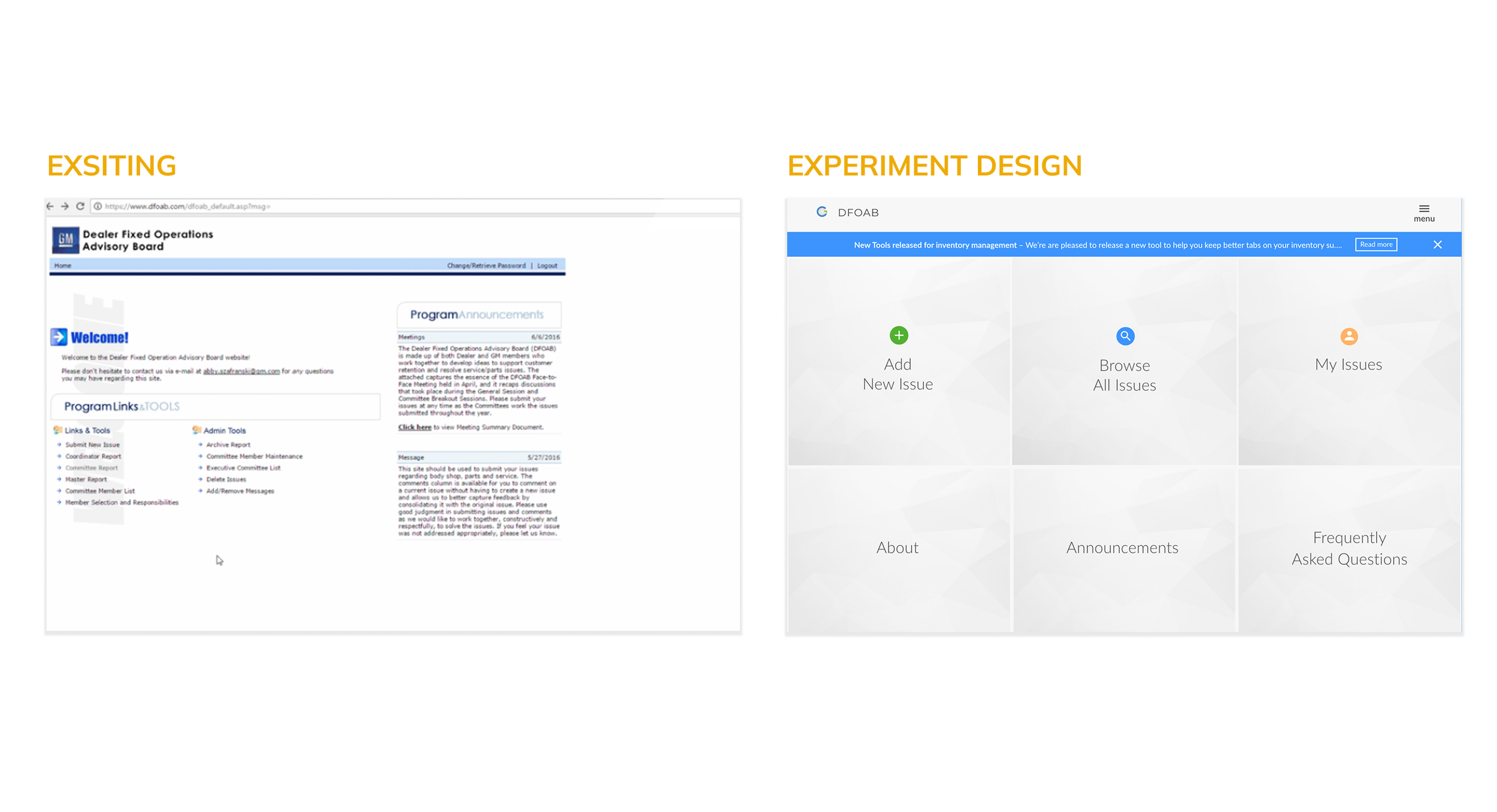Dismiss the blue announcement banner with X
1497x812 pixels.
(1437, 244)
